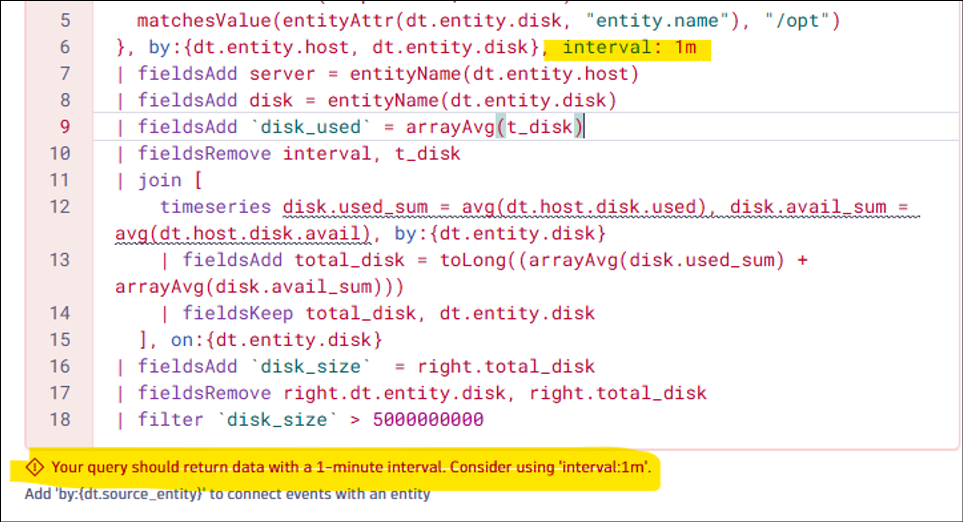Click 'timeseries' command on line 12

(x=216, y=206)
